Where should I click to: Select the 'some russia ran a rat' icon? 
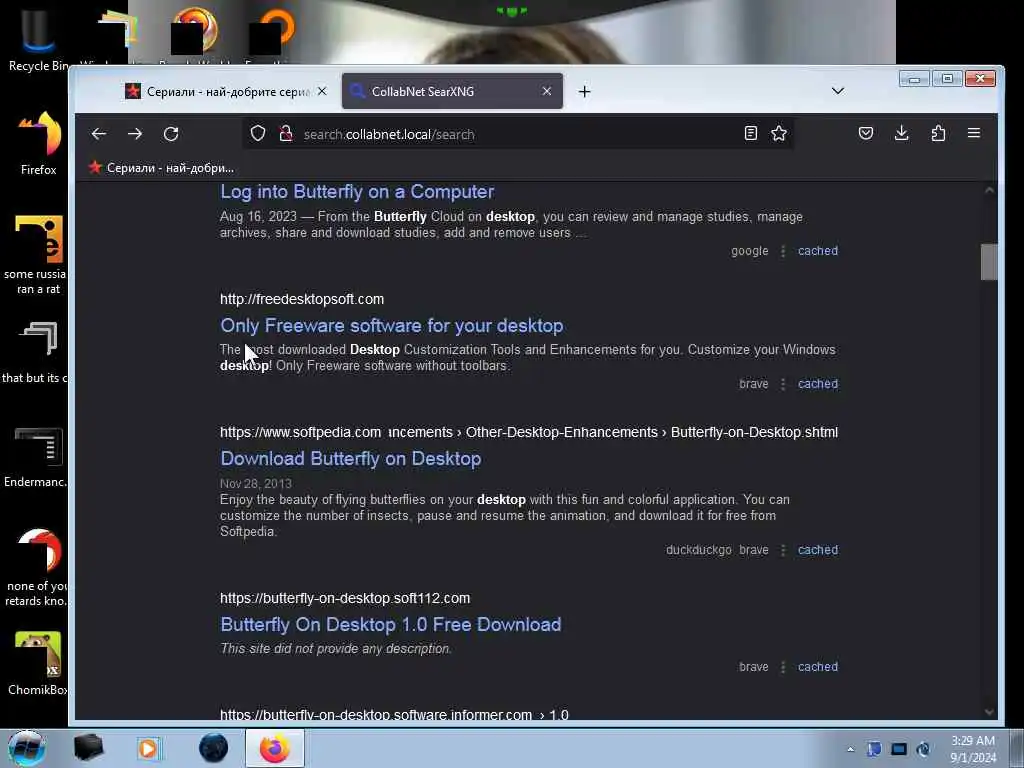coord(37,255)
